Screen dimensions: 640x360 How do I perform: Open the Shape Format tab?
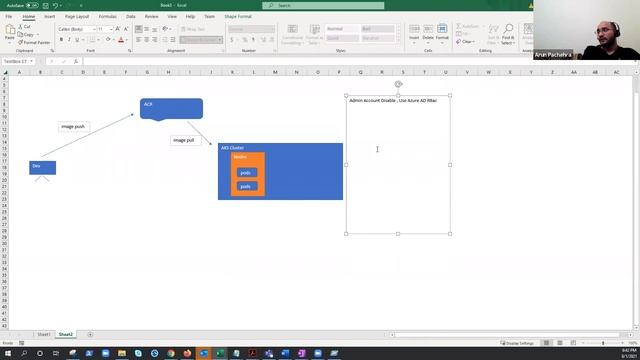(238, 17)
